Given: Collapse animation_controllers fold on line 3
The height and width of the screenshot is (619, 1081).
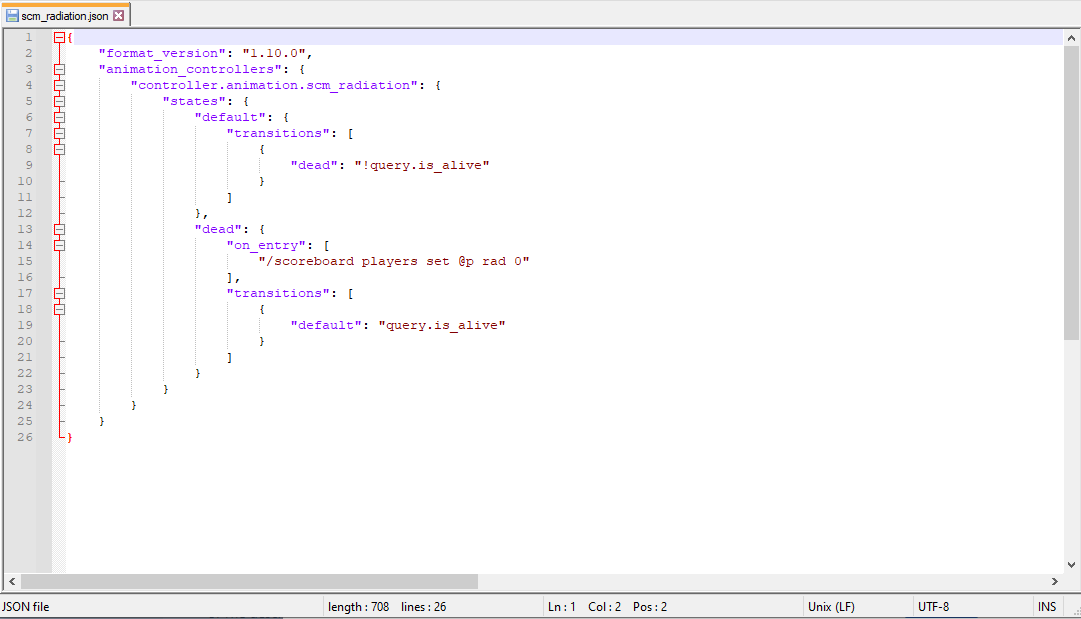Looking at the screenshot, I should (59, 69).
